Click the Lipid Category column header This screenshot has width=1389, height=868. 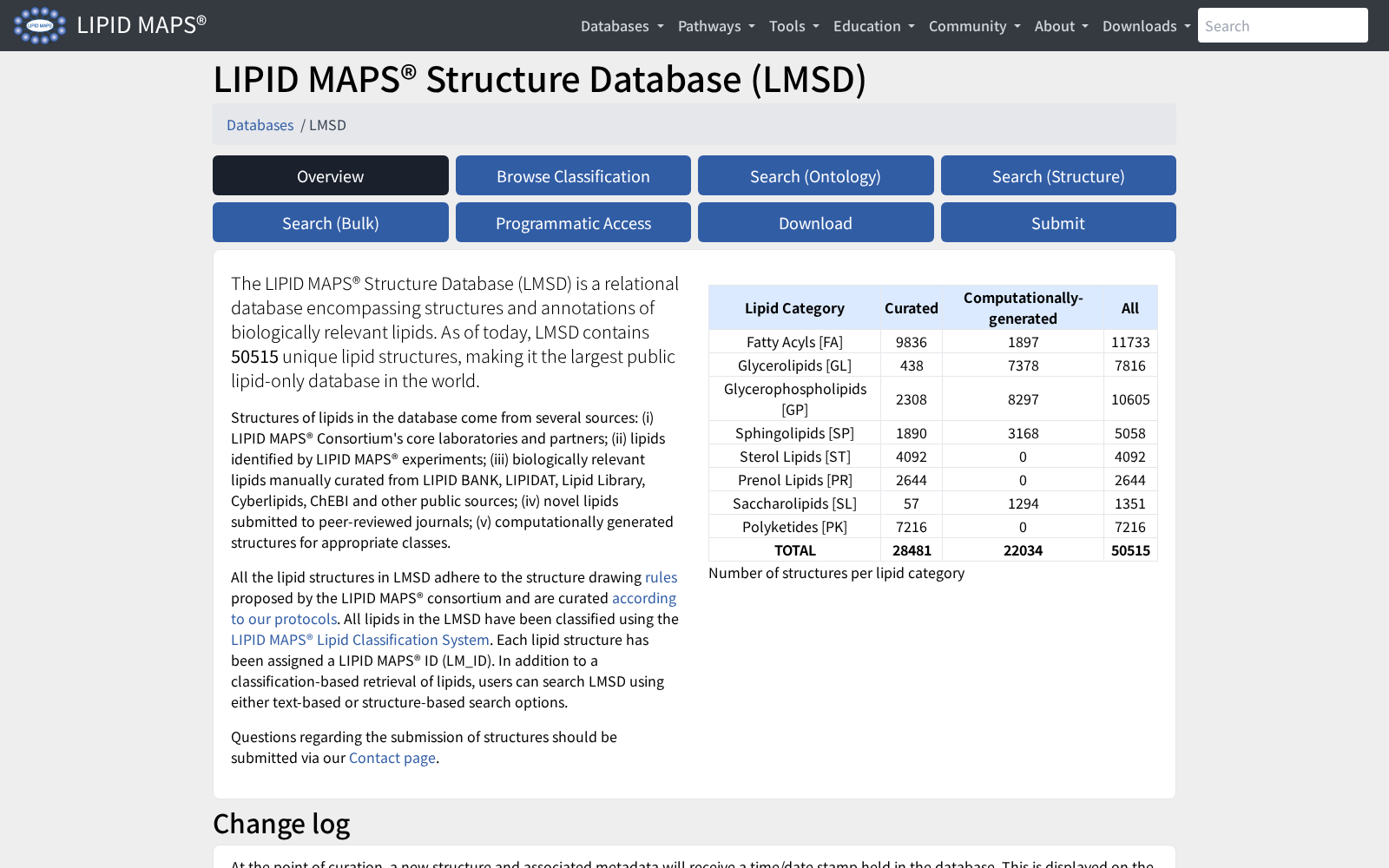(794, 308)
